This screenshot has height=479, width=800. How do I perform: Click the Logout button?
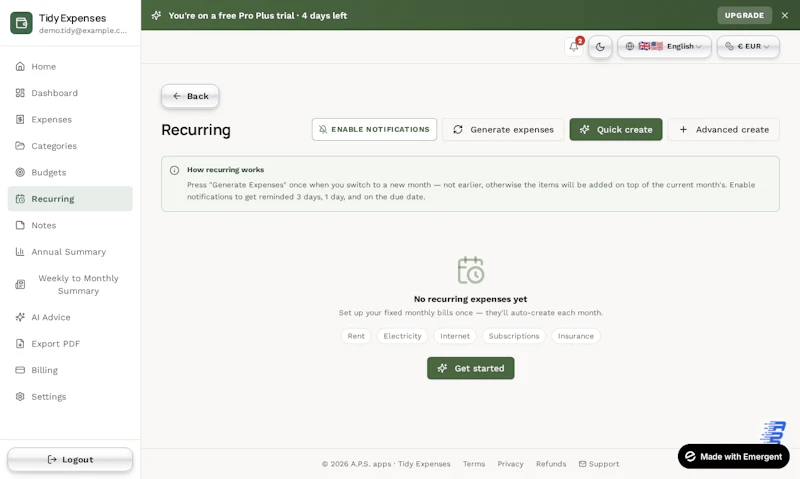(70, 460)
